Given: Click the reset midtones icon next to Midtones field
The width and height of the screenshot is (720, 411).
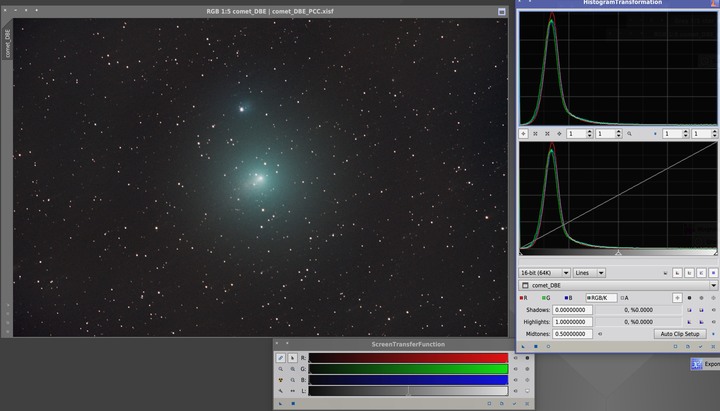Looking at the screenshot, I should tap(600, 334).
